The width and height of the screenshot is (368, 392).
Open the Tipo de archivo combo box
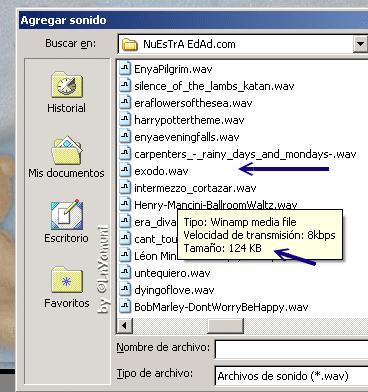[x=292, y=376]
